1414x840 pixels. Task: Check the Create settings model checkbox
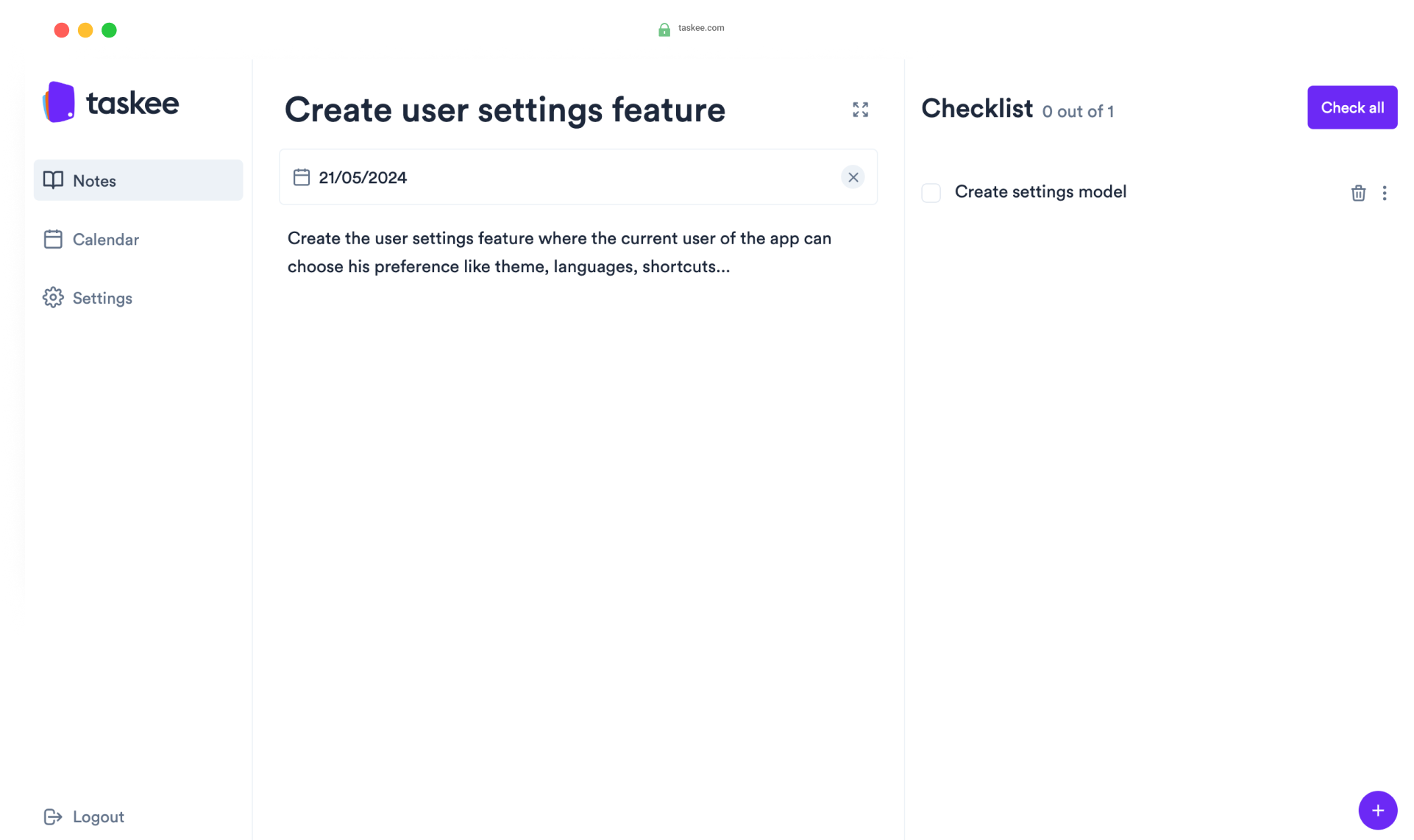tap(931, 193)
